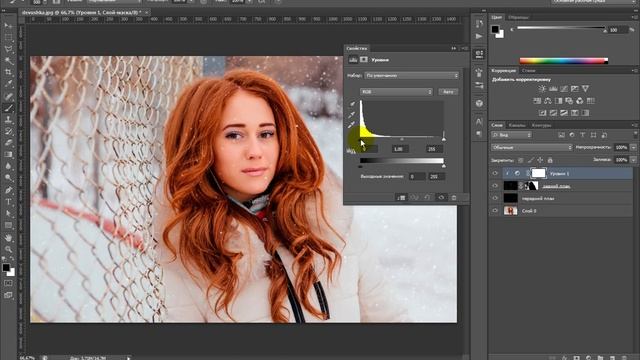Switch to the Paths tab
Screen dimensions: 640x360
542,125
